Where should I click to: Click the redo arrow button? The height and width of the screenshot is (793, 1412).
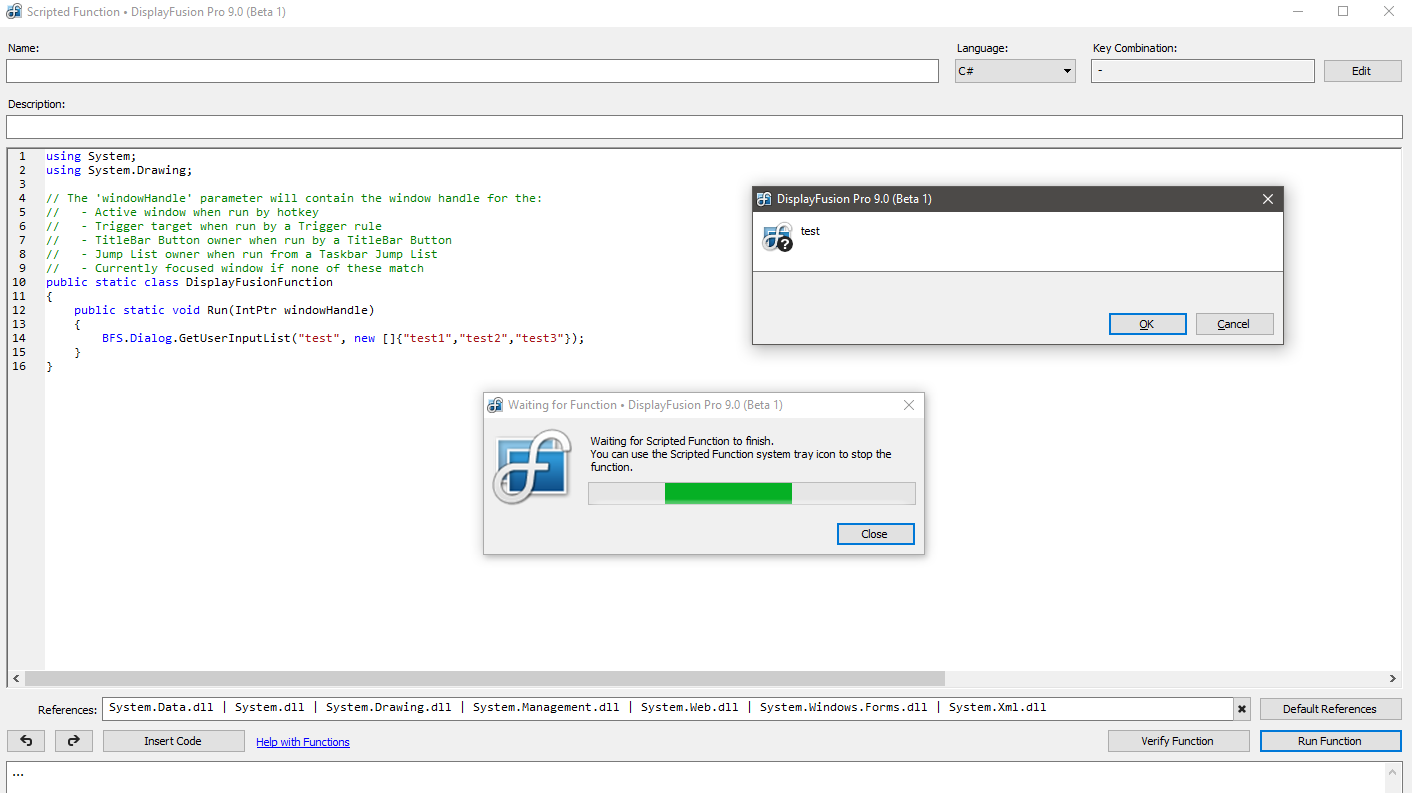[x=73, y=741]
